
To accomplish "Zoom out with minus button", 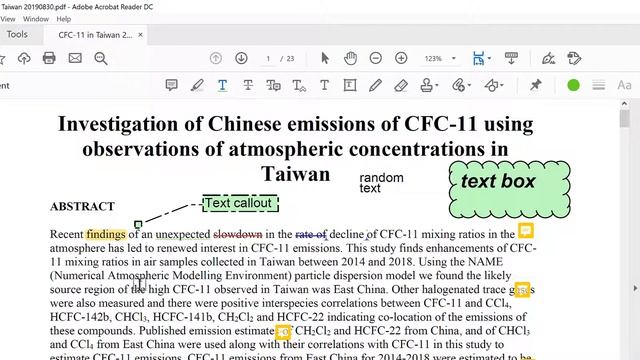I will (376, 58).
